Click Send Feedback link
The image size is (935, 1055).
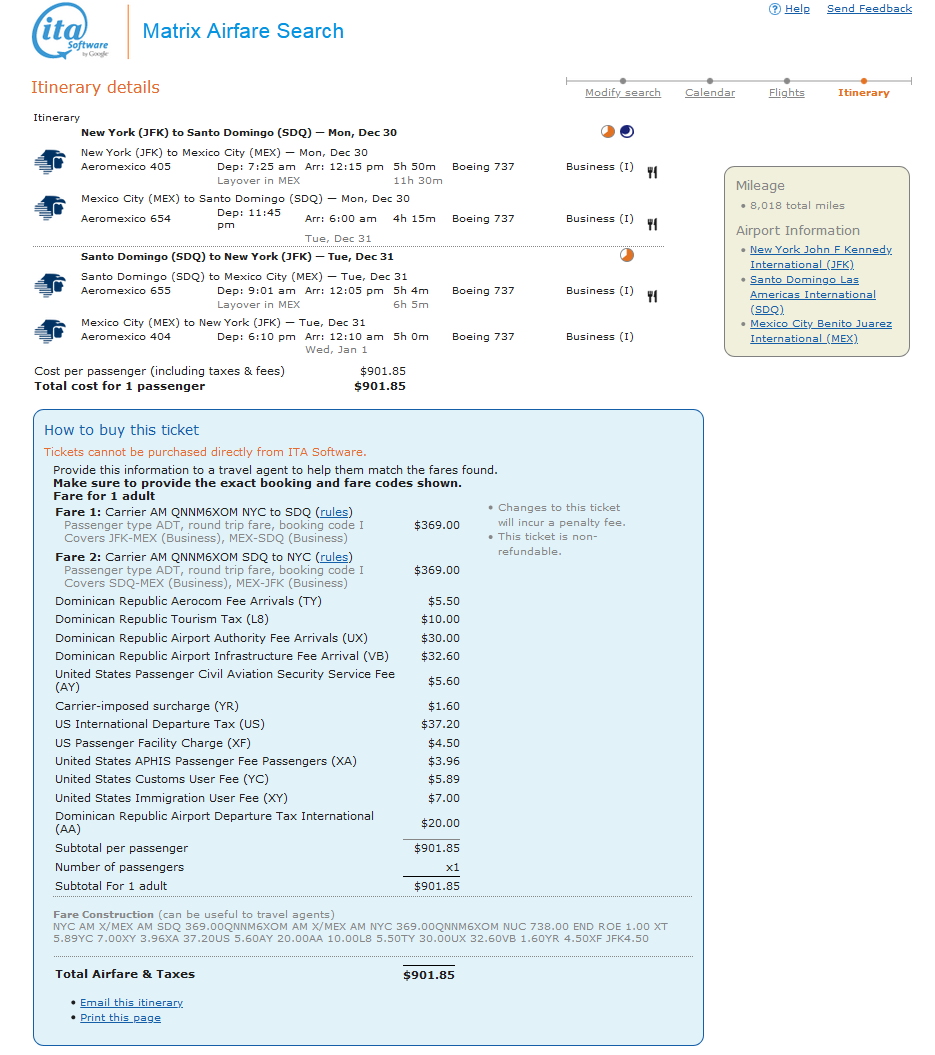pyautogui.click(x=870, y=9)
